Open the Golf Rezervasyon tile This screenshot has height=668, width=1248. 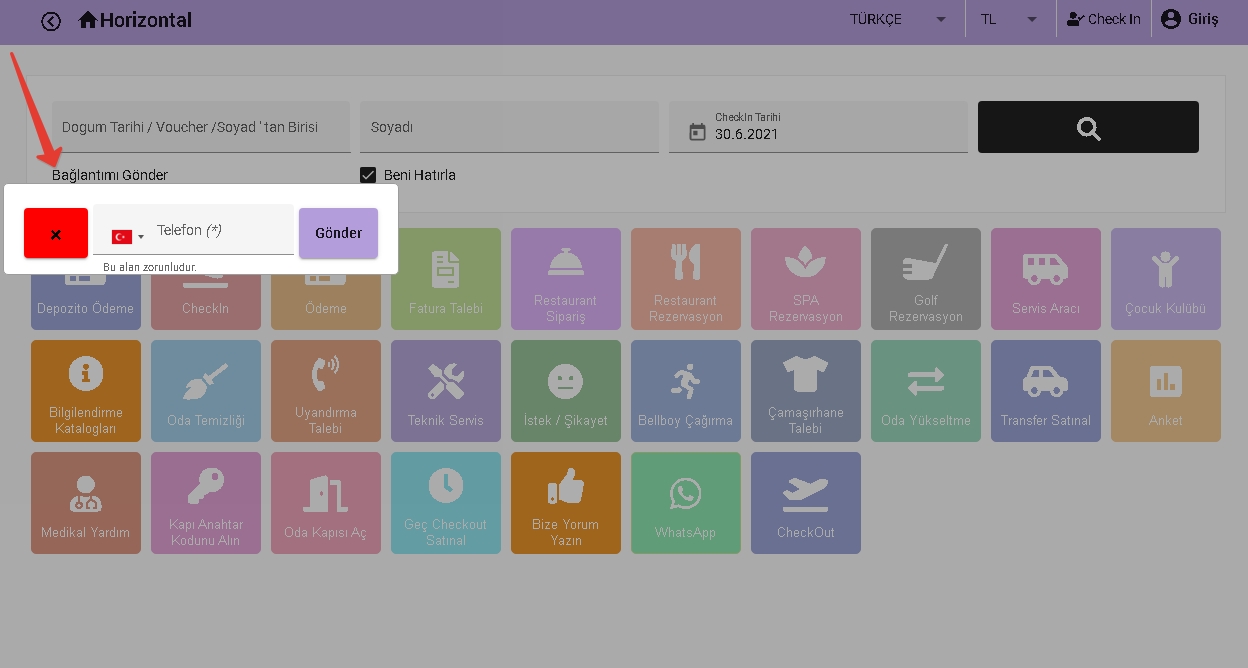click(x=925, y=278)
